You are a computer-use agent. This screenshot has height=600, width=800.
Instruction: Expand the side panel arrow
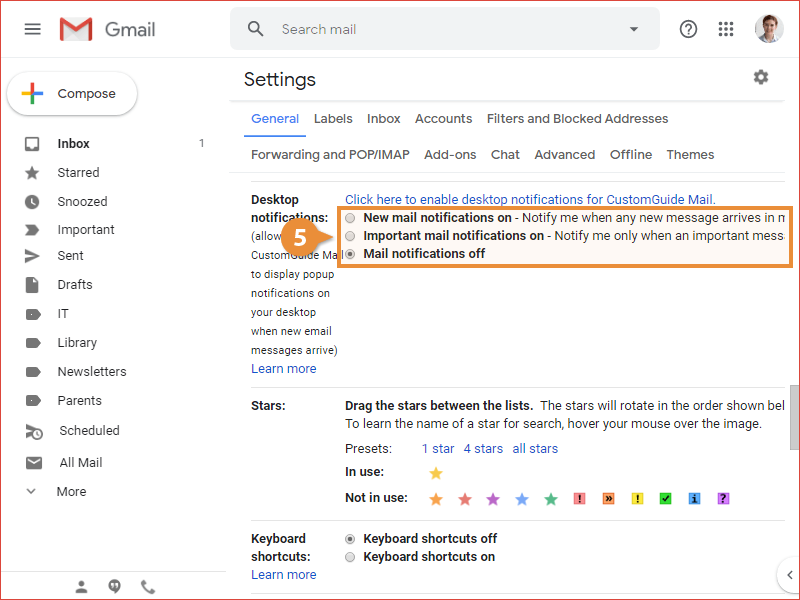787,573
